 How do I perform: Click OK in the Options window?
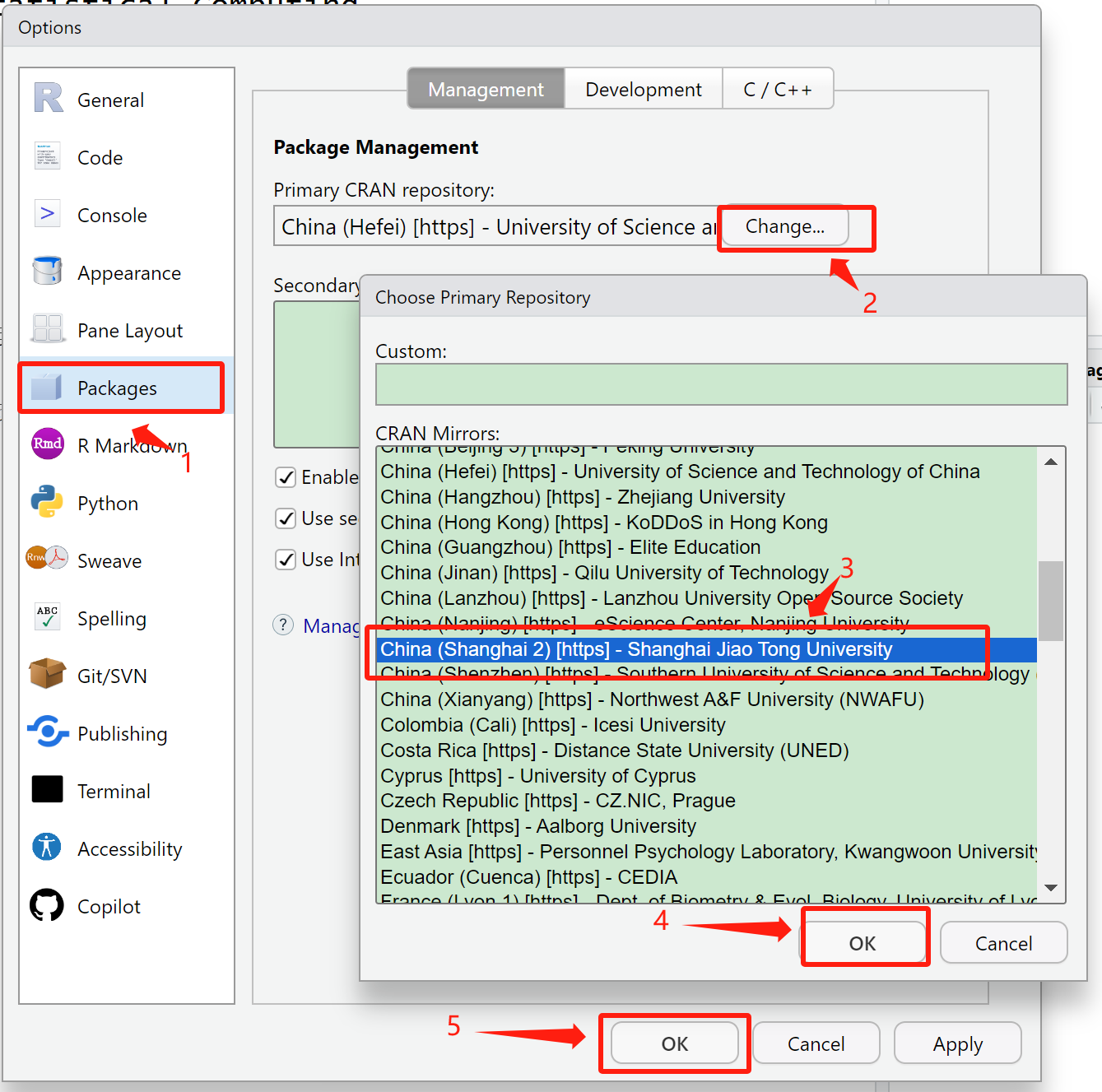coord(675,1043)
